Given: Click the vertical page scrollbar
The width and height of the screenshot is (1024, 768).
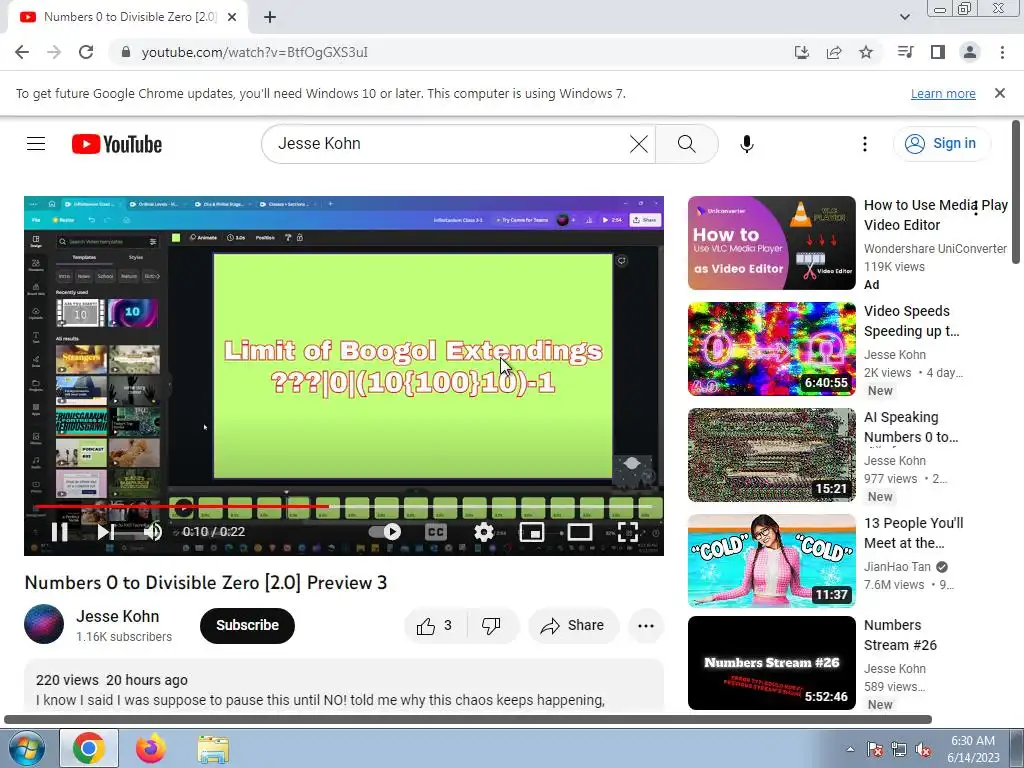Looking at the screenshot, I should (x=1016, y=192).
